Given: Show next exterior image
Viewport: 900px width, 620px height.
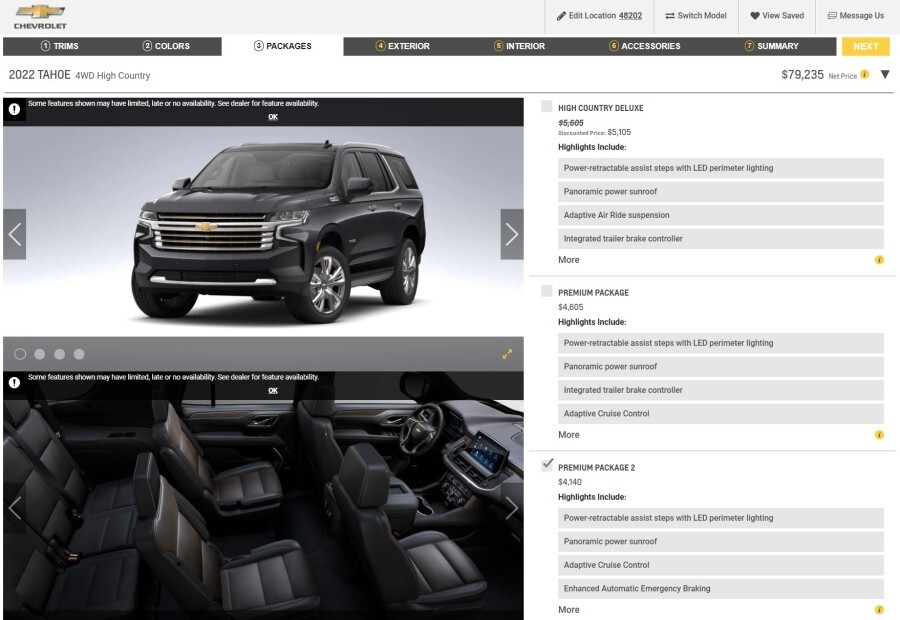Looking at the screenshot, I should [x=511, y=234].
